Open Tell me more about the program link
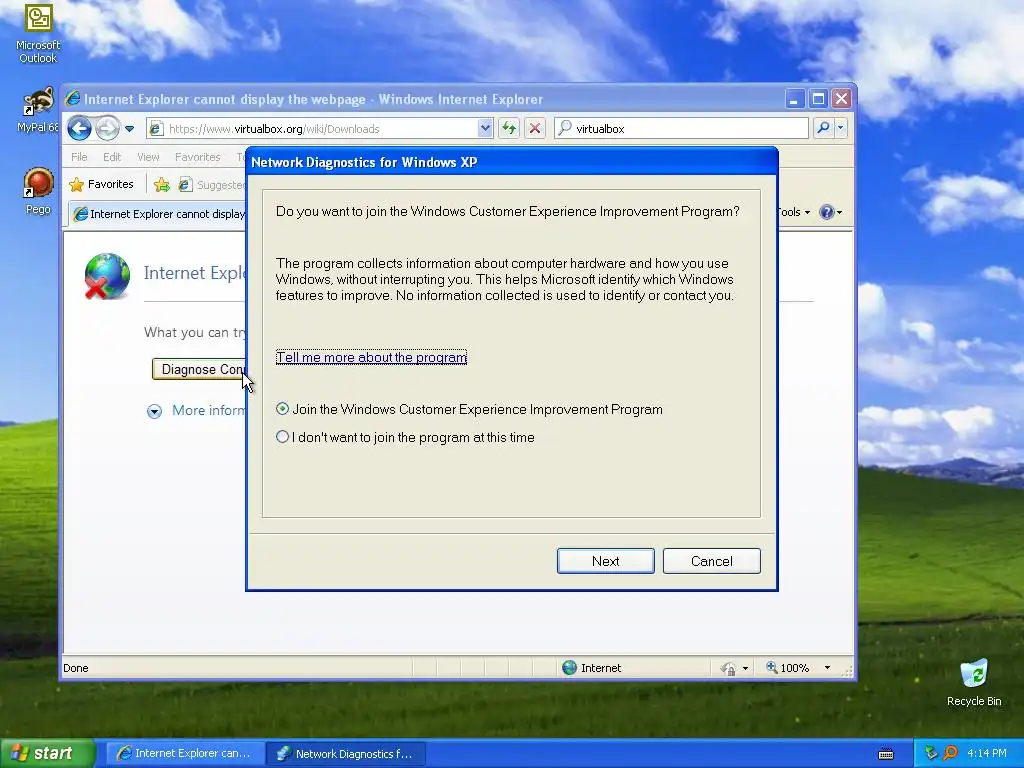Viewport: 1024px width, 768px height. (x=371, y=357)
